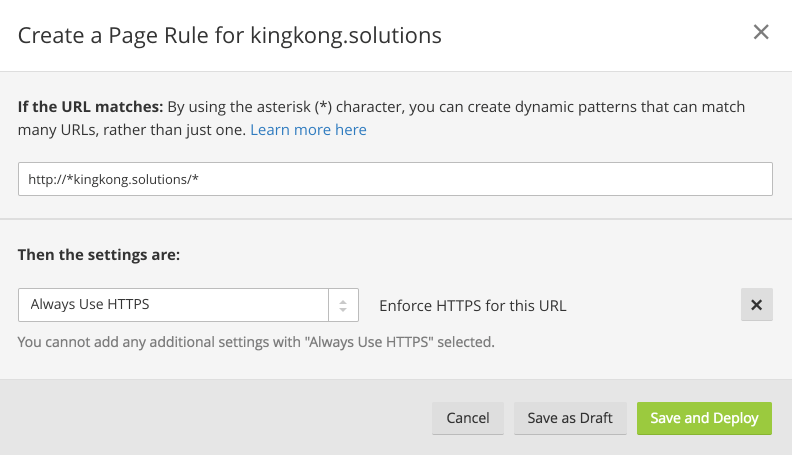Click the up-down arrows on the settings select
792x455 pixels.
tap(343, 305)
